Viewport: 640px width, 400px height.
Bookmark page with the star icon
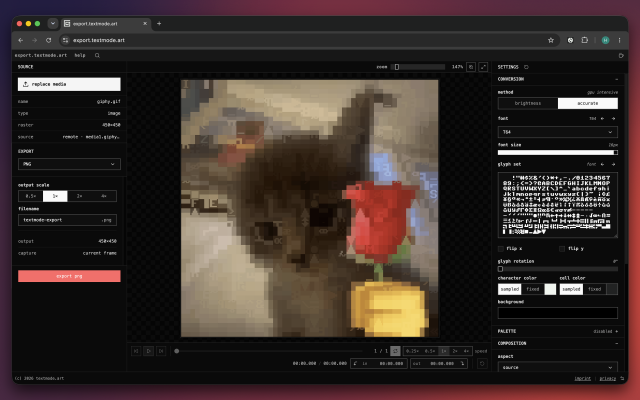[x=551, y=40]
